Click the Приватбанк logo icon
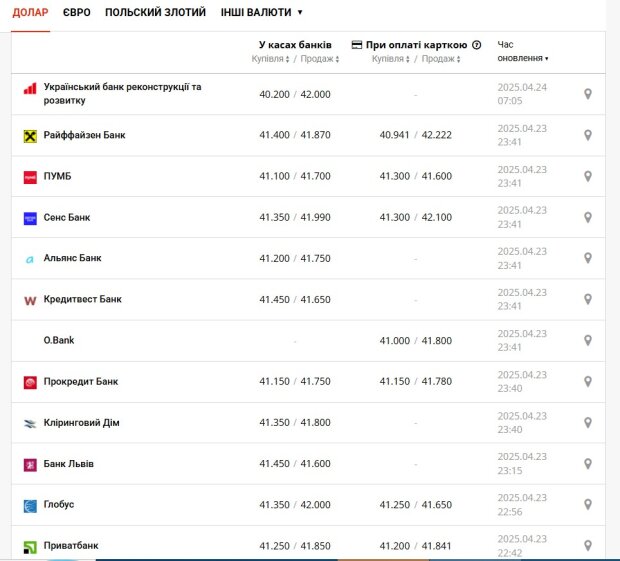The image size is (620, 561). [30, 547]
